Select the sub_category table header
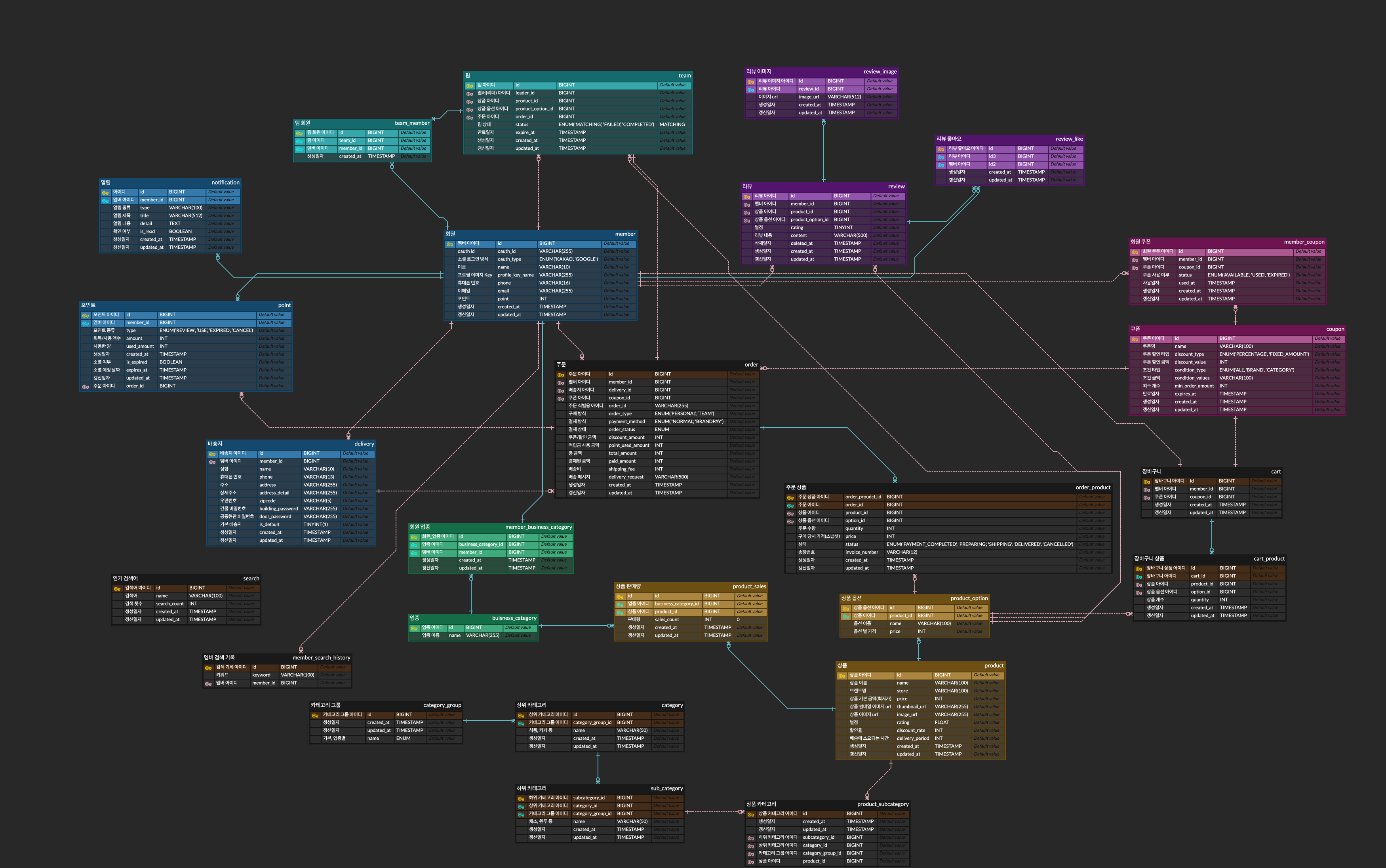The height and width of the screenshot is (868, 1386). click(x=600, y=789)
